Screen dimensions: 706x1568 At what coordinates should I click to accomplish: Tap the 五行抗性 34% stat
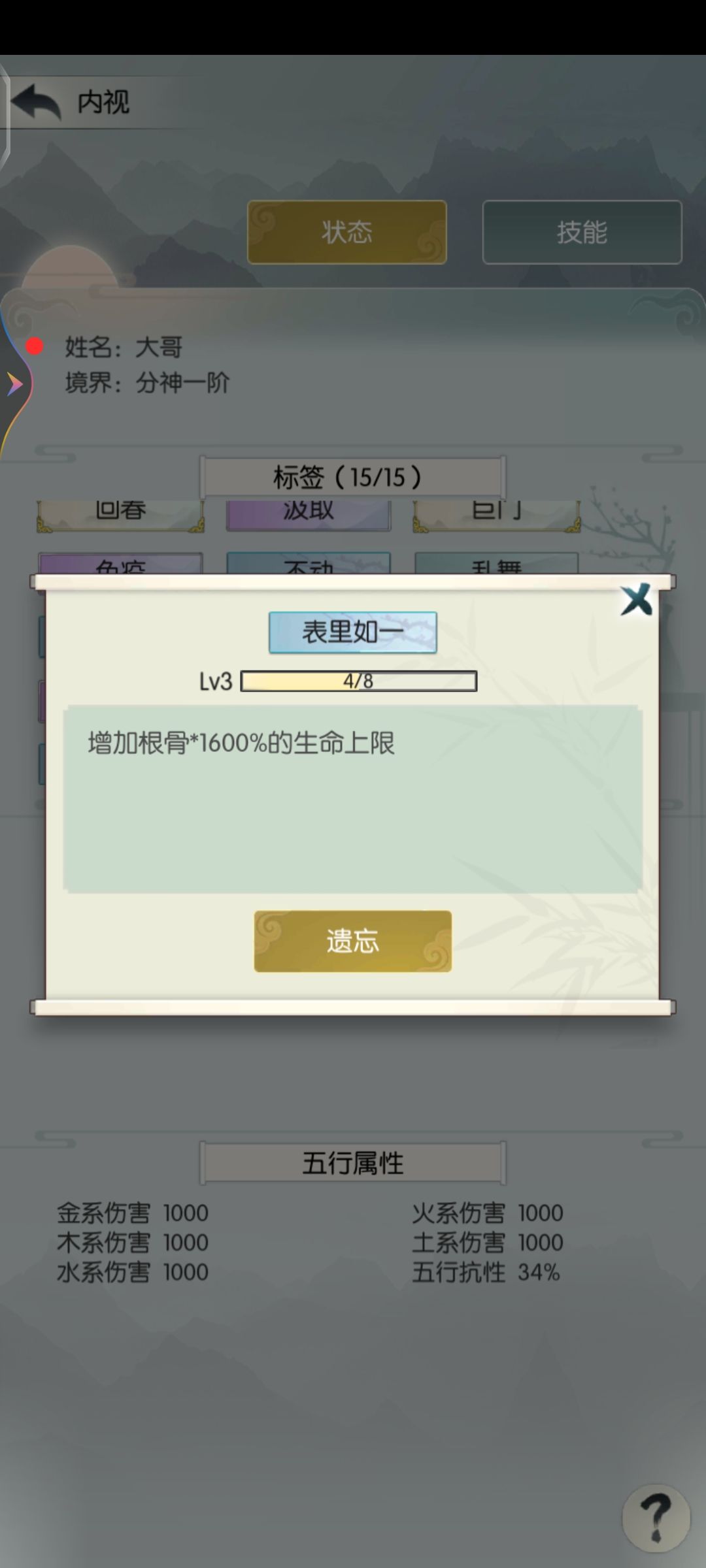[486, 1273]
